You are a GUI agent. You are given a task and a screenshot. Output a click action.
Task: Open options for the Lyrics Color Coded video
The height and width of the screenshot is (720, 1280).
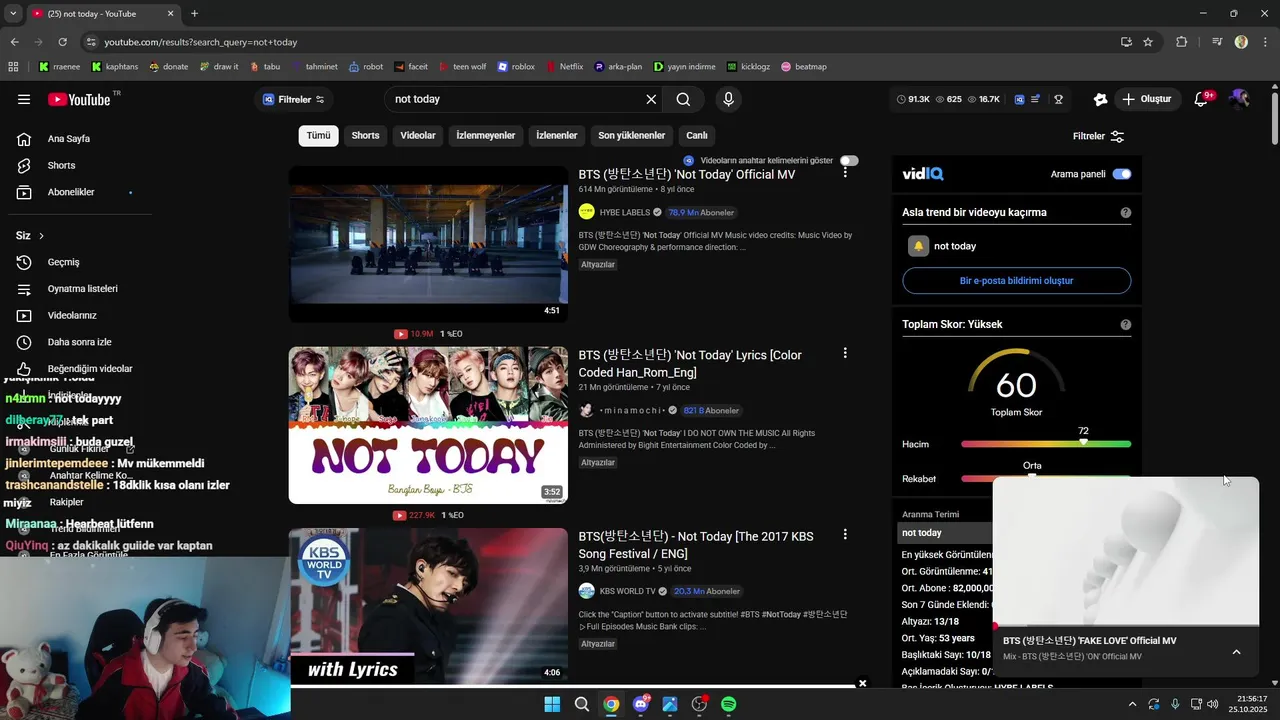click(x=845, y=353)
